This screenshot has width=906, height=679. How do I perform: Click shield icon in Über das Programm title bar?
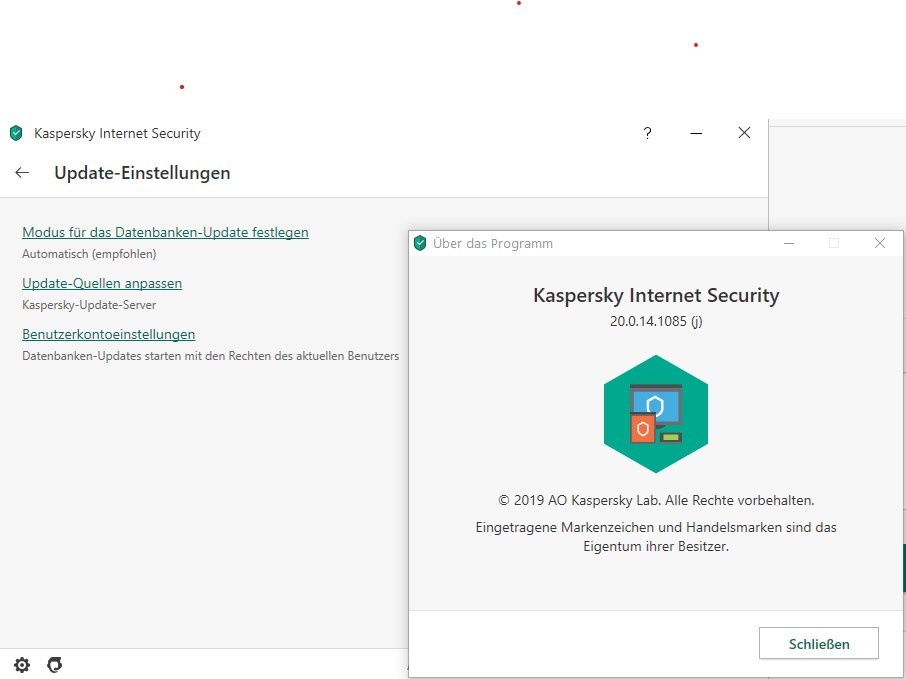click(420, 243)
